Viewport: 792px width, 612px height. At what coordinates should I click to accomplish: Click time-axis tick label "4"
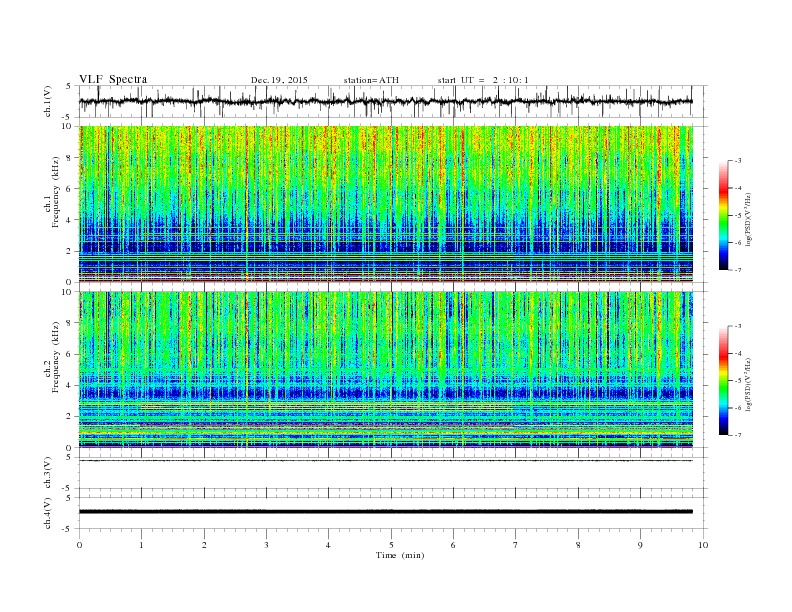coord(328,545)
